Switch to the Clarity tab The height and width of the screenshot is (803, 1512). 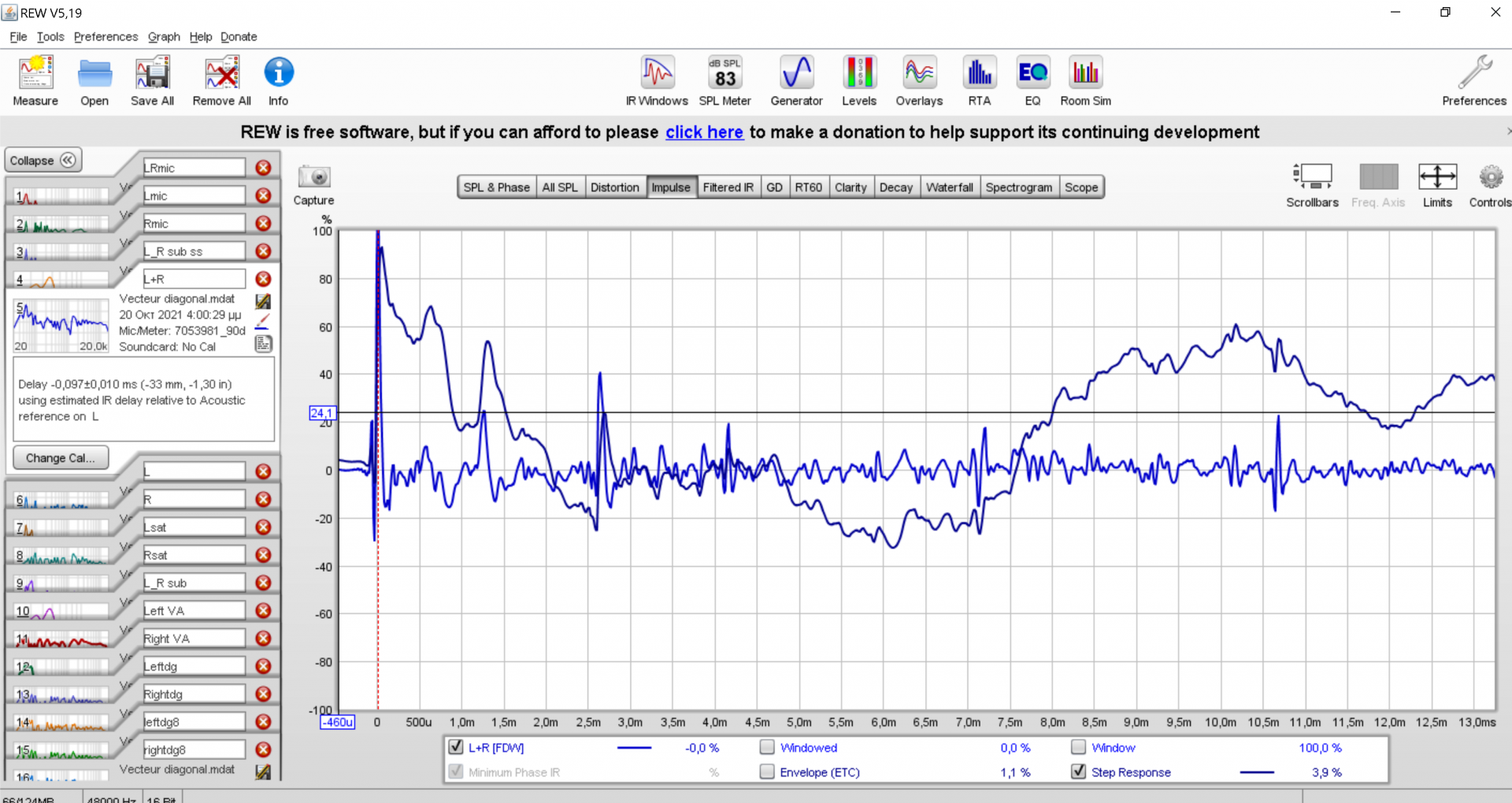click(x=850, y=187)
